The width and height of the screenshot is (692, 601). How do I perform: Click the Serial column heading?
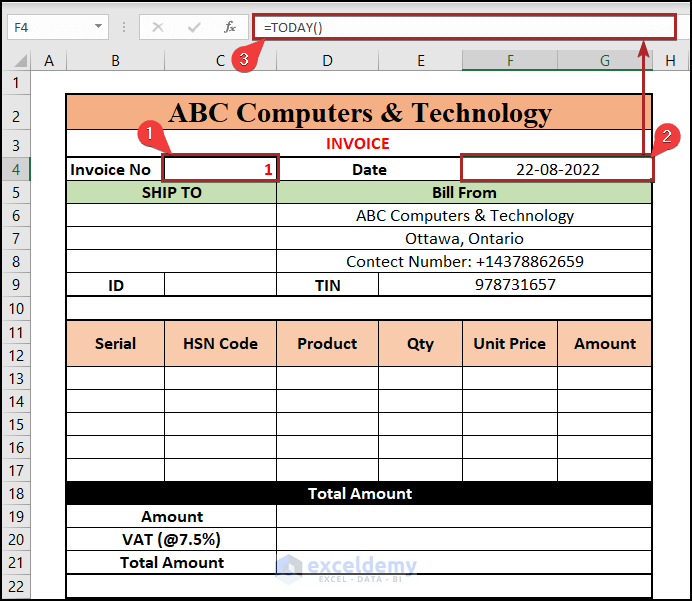115,343
